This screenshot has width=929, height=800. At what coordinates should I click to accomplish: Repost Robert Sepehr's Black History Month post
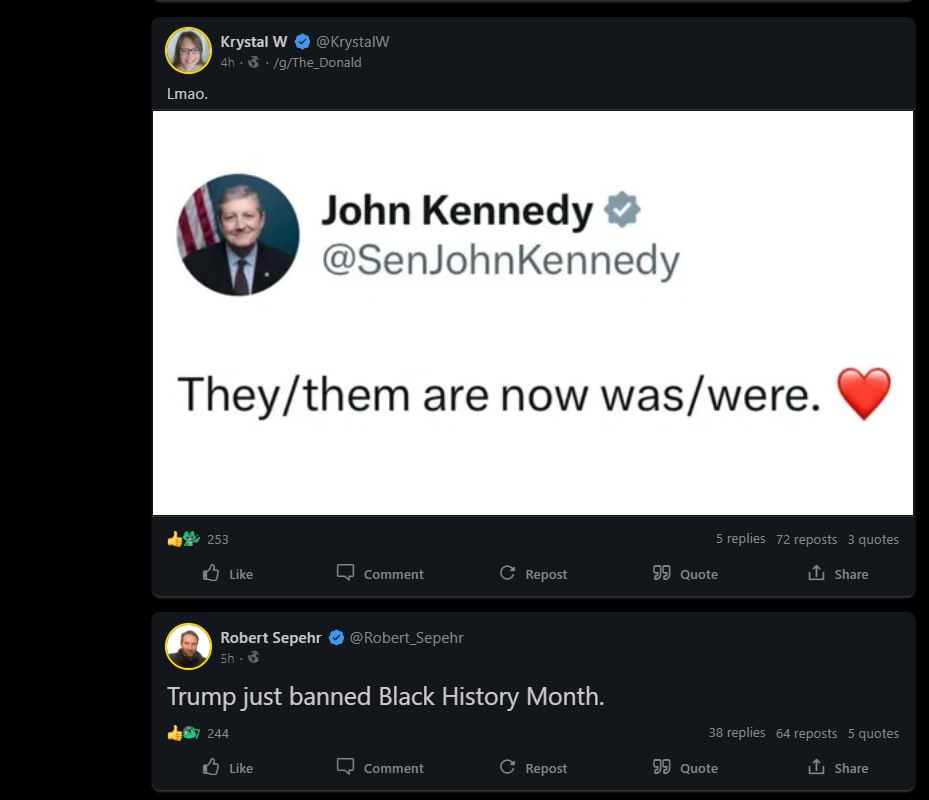533,768
